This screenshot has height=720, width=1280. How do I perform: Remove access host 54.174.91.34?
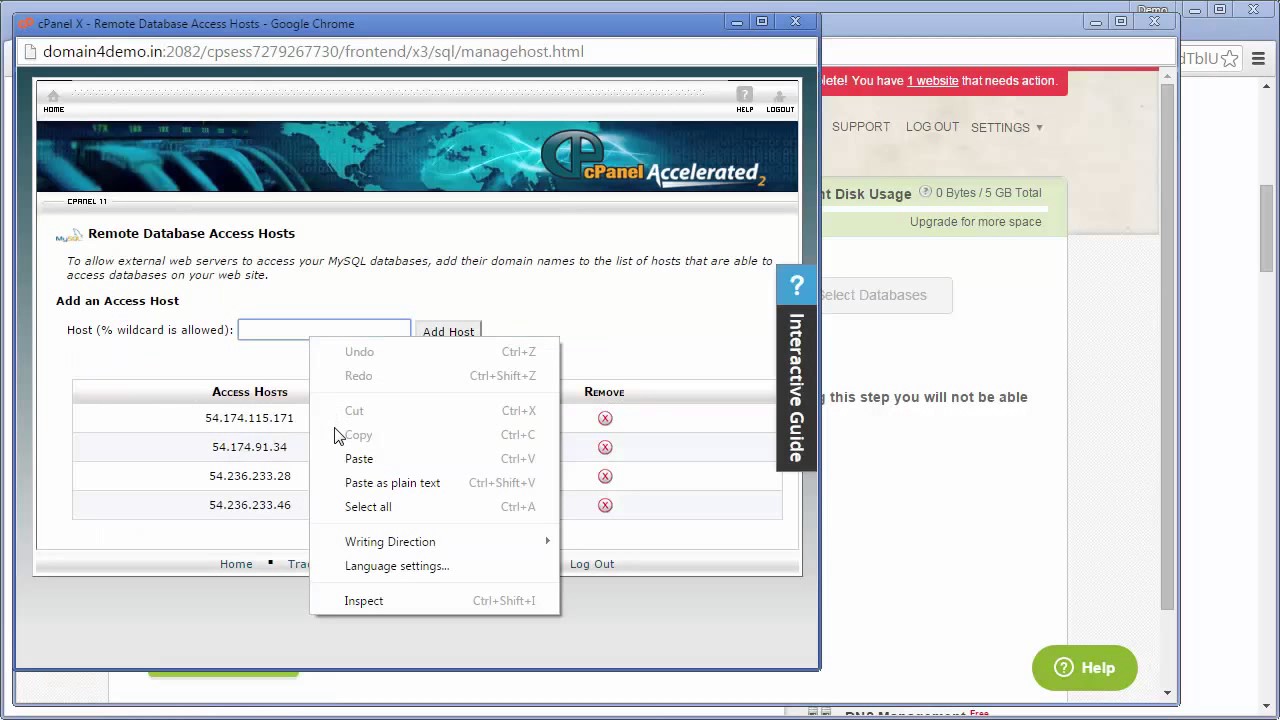point(605,447)
